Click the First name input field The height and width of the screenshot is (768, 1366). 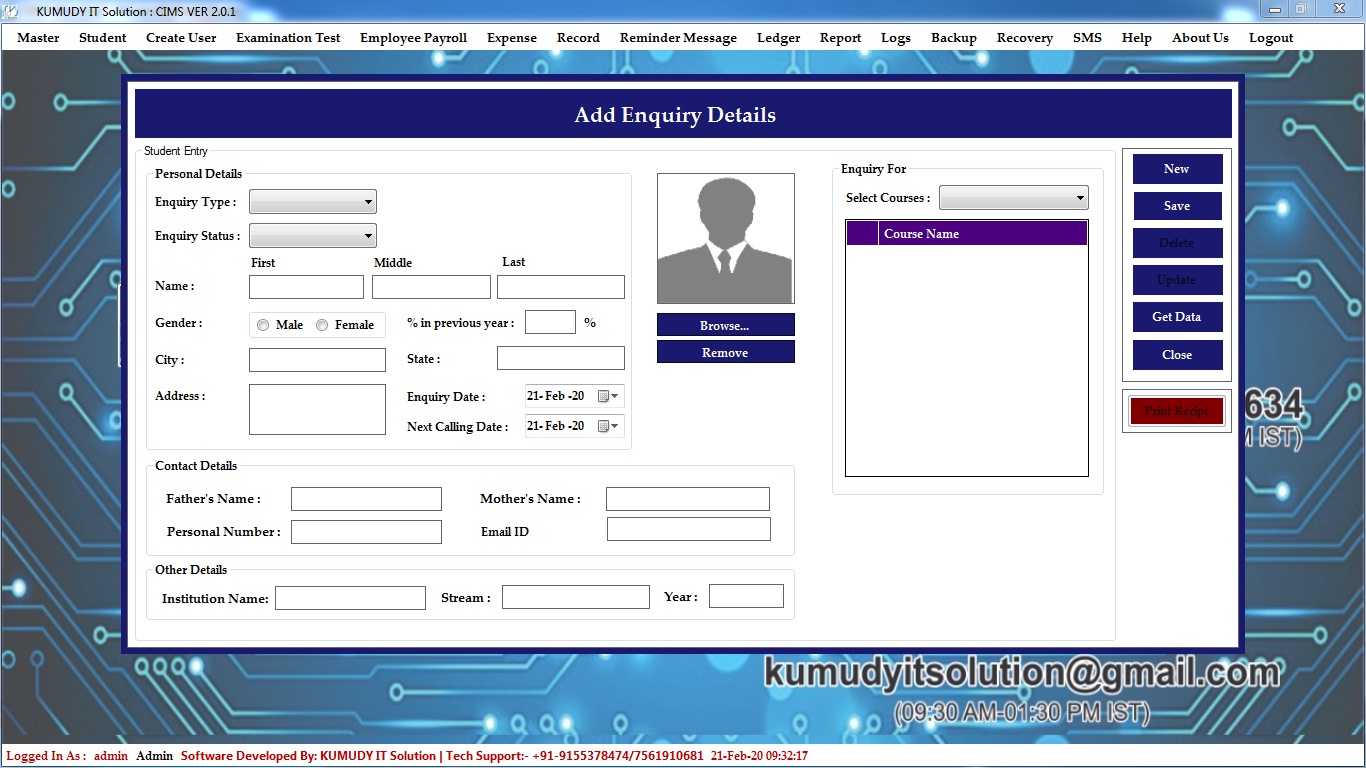(x=306, y=287)
